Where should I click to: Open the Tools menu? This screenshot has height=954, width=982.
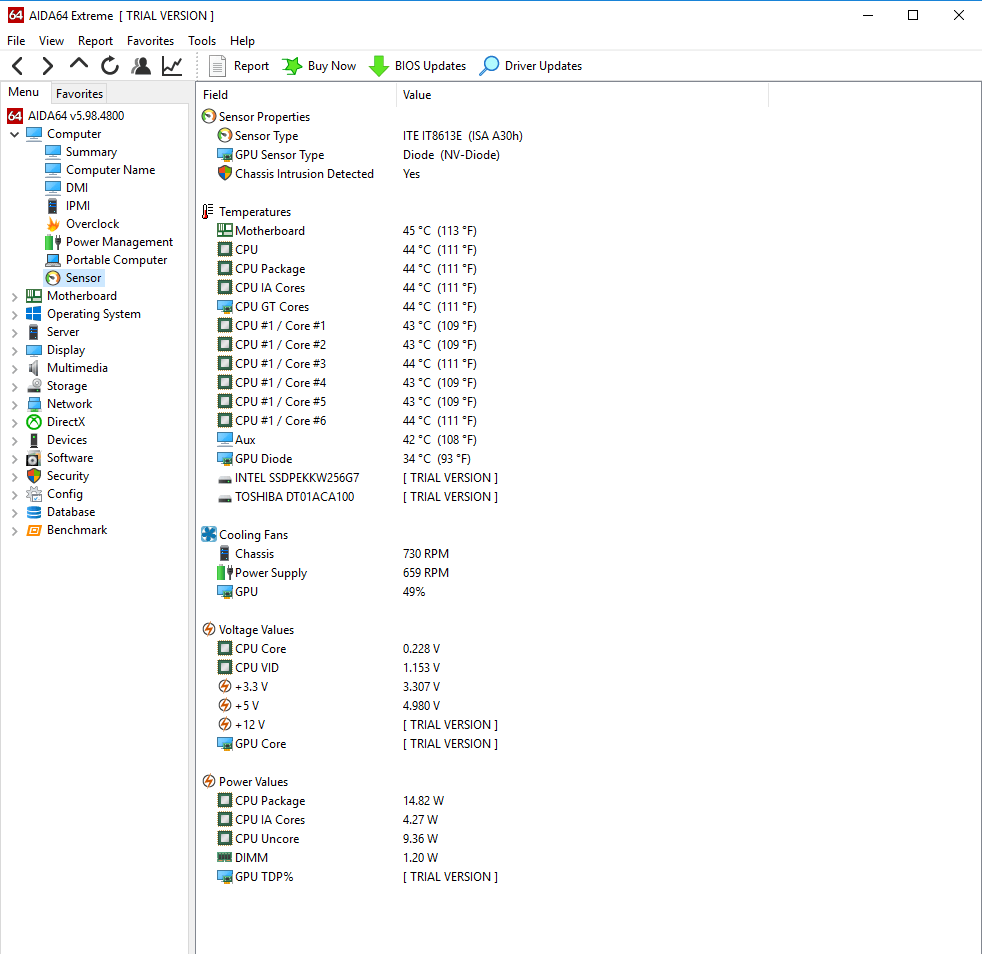[x=202, y=41]
